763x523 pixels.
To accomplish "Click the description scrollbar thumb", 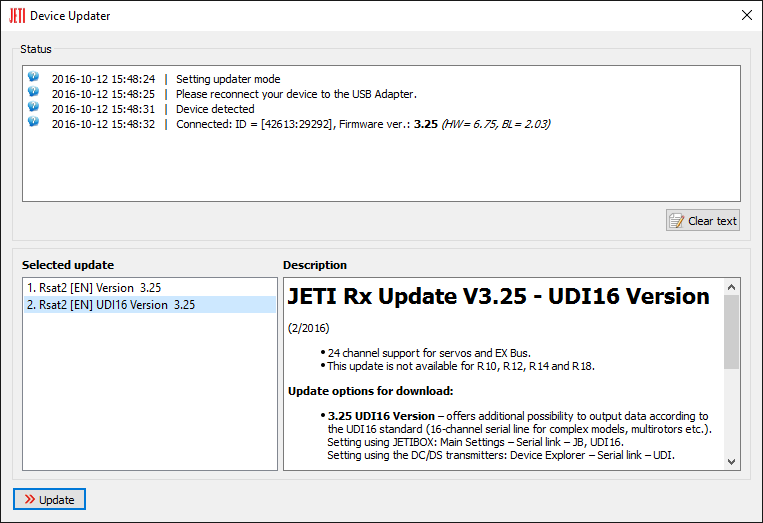I will [x=731, y=332].
